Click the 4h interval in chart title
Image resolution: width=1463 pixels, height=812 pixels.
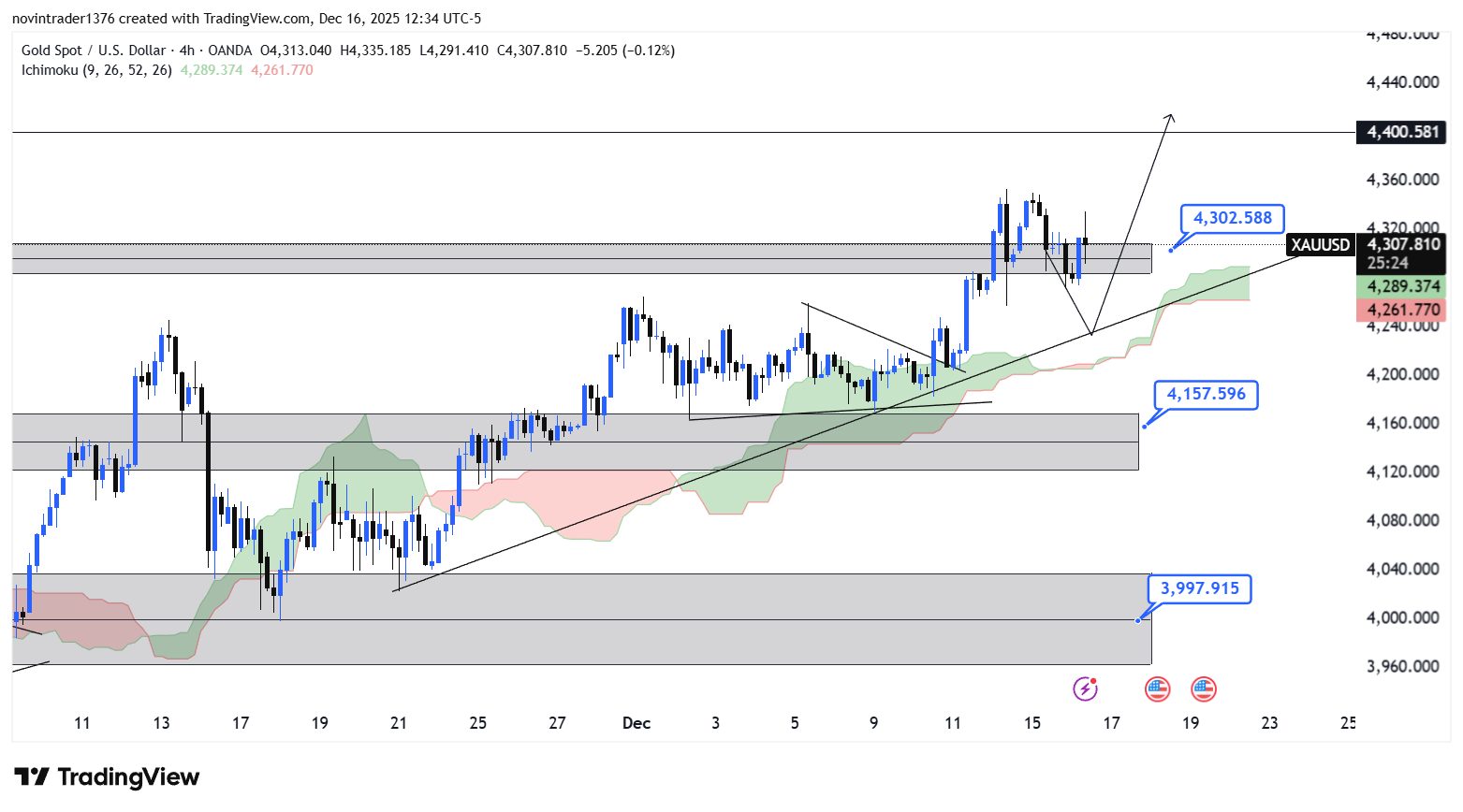pyautogui.click(x=186, y=51)
